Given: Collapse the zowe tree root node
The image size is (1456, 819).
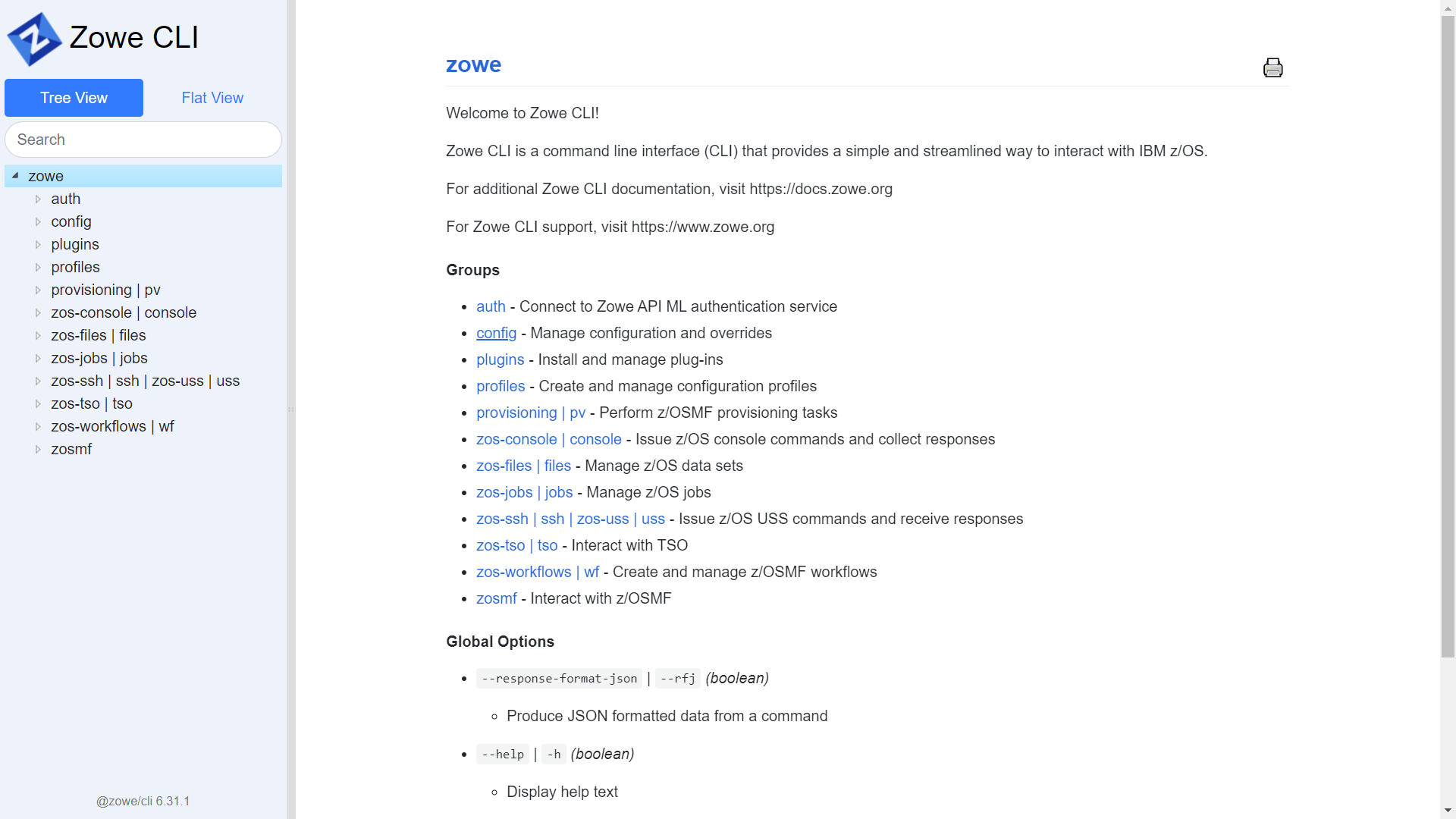Looking at the screenshot, I should [15, 176].
